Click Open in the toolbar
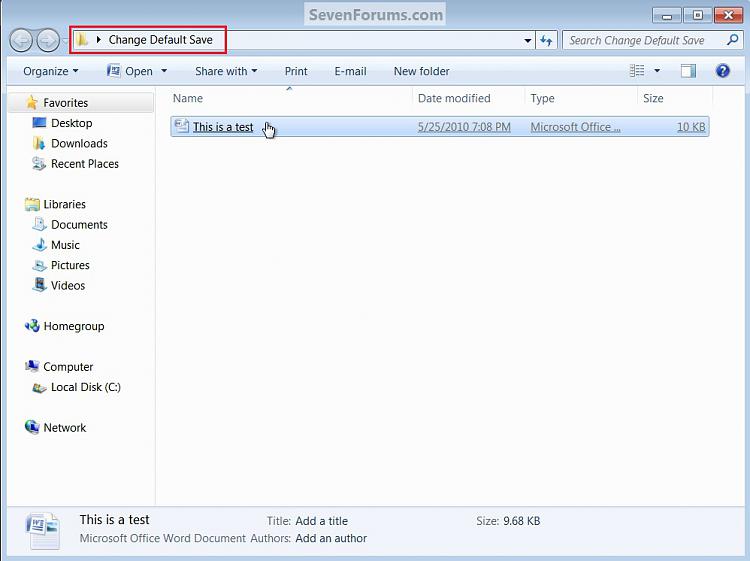Screen dimensions: 750x561 pyautogui.click(x=139, y=71)
